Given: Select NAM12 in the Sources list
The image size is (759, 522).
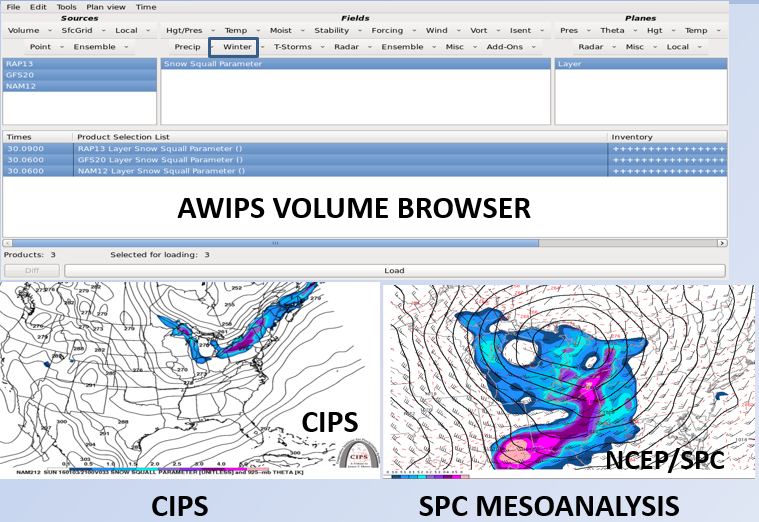Looking at the screenshot, I should (x=80, y=86).
